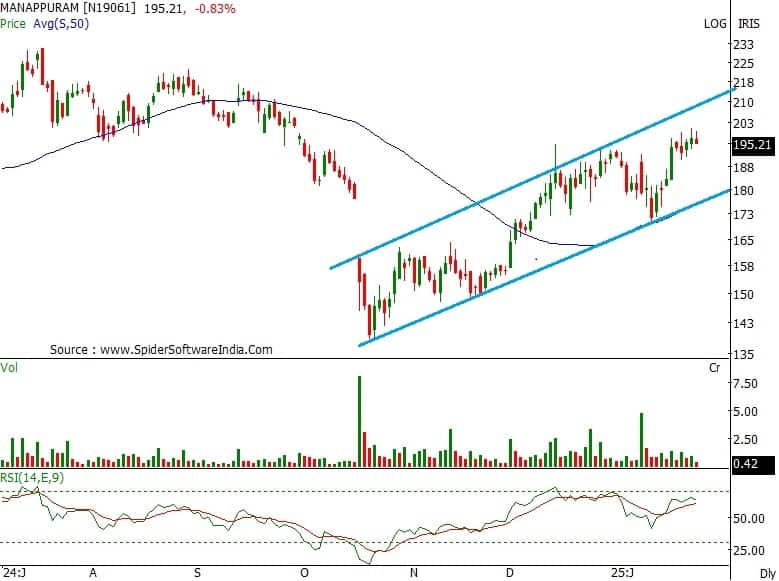Toggle the LOG scale label
Image resolution: width=779 pixels, height=581 pixels.
coord(715,23)
